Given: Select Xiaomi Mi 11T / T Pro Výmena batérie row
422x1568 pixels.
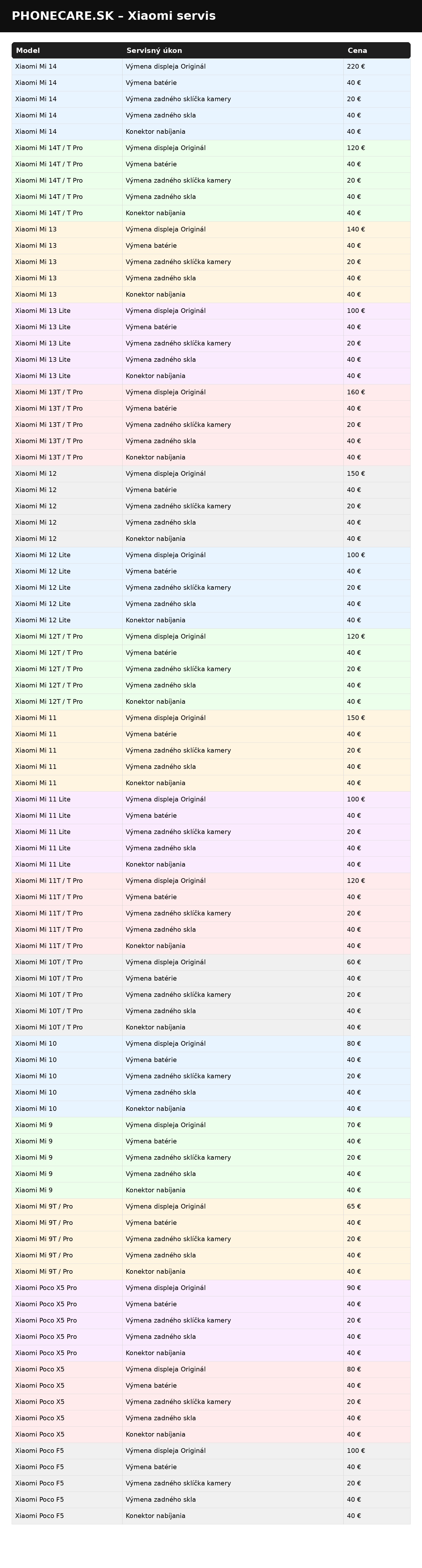Looking at the screenshot, I should (211, 897).
